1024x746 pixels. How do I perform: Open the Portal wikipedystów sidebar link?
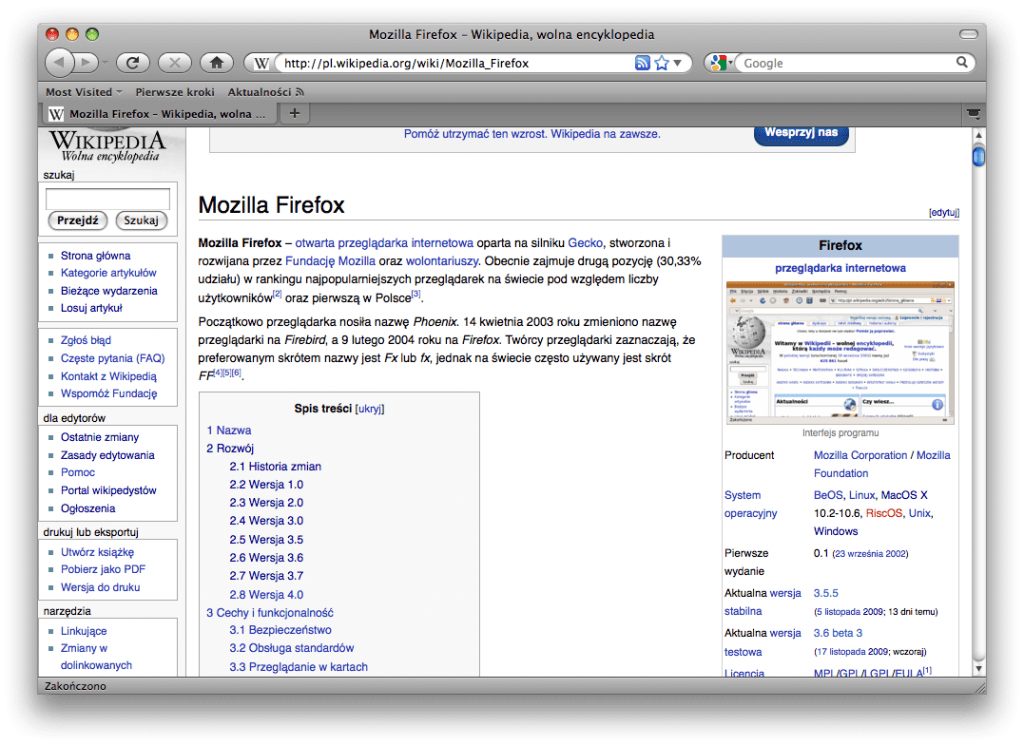pyautogui.click(x=108, y=491)
